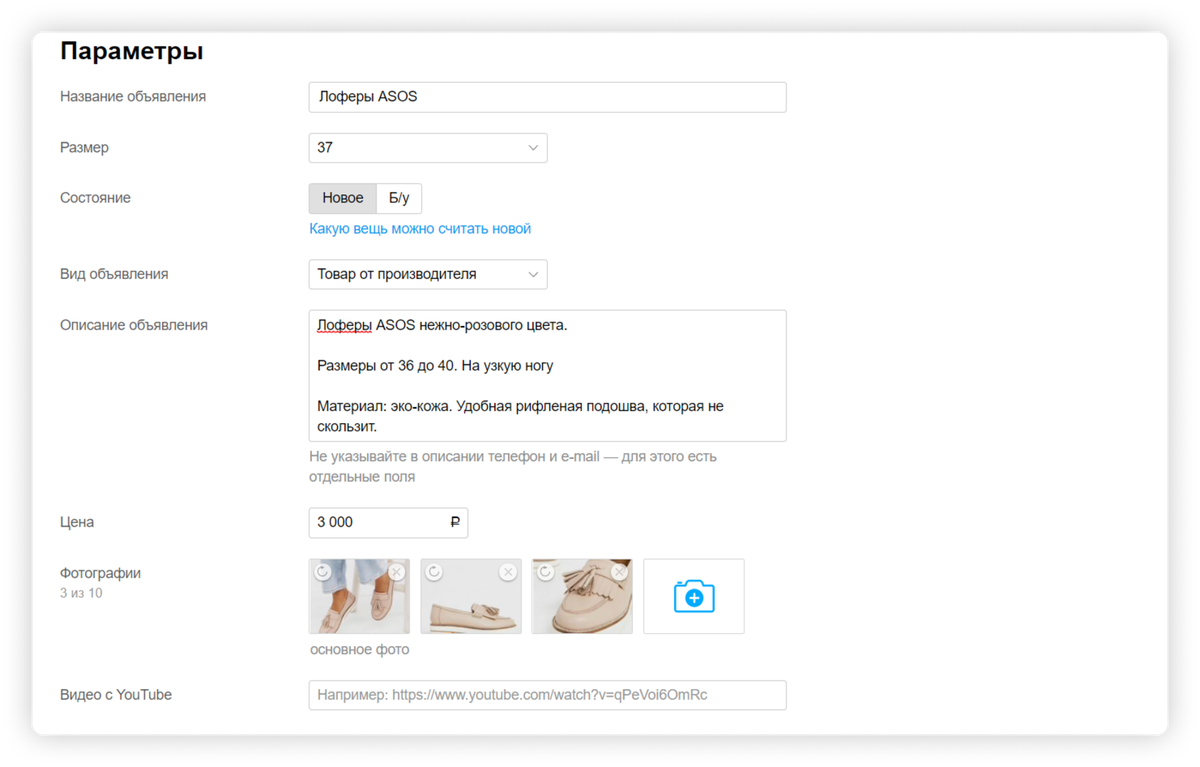Image resolution: width=1200 pixels, height=767 pixels.
Task: Click the ruble sign in the price field
Action: [x=455, y=522]
